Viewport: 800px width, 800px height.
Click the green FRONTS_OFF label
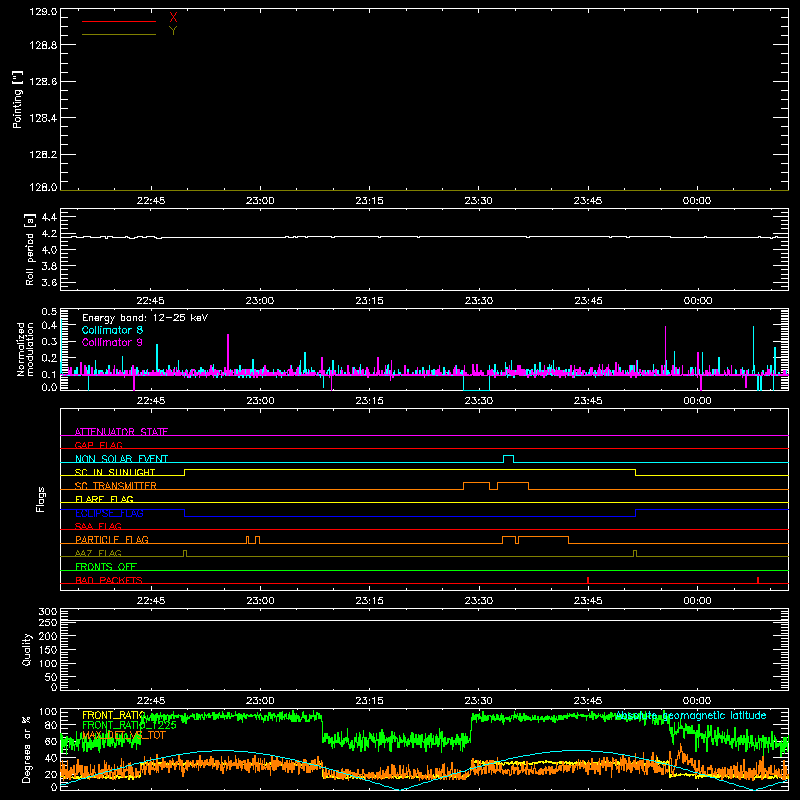point(106,567)
